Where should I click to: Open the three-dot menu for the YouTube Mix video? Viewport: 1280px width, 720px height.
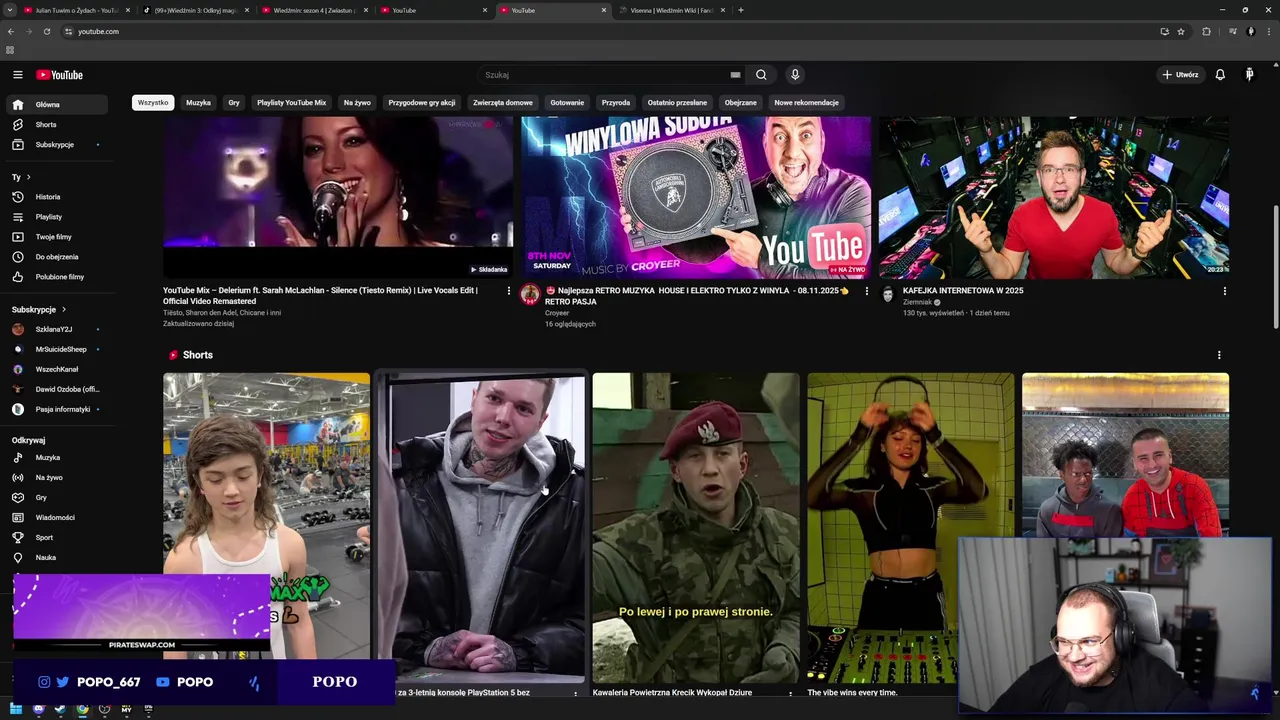(x=508, y=291)
